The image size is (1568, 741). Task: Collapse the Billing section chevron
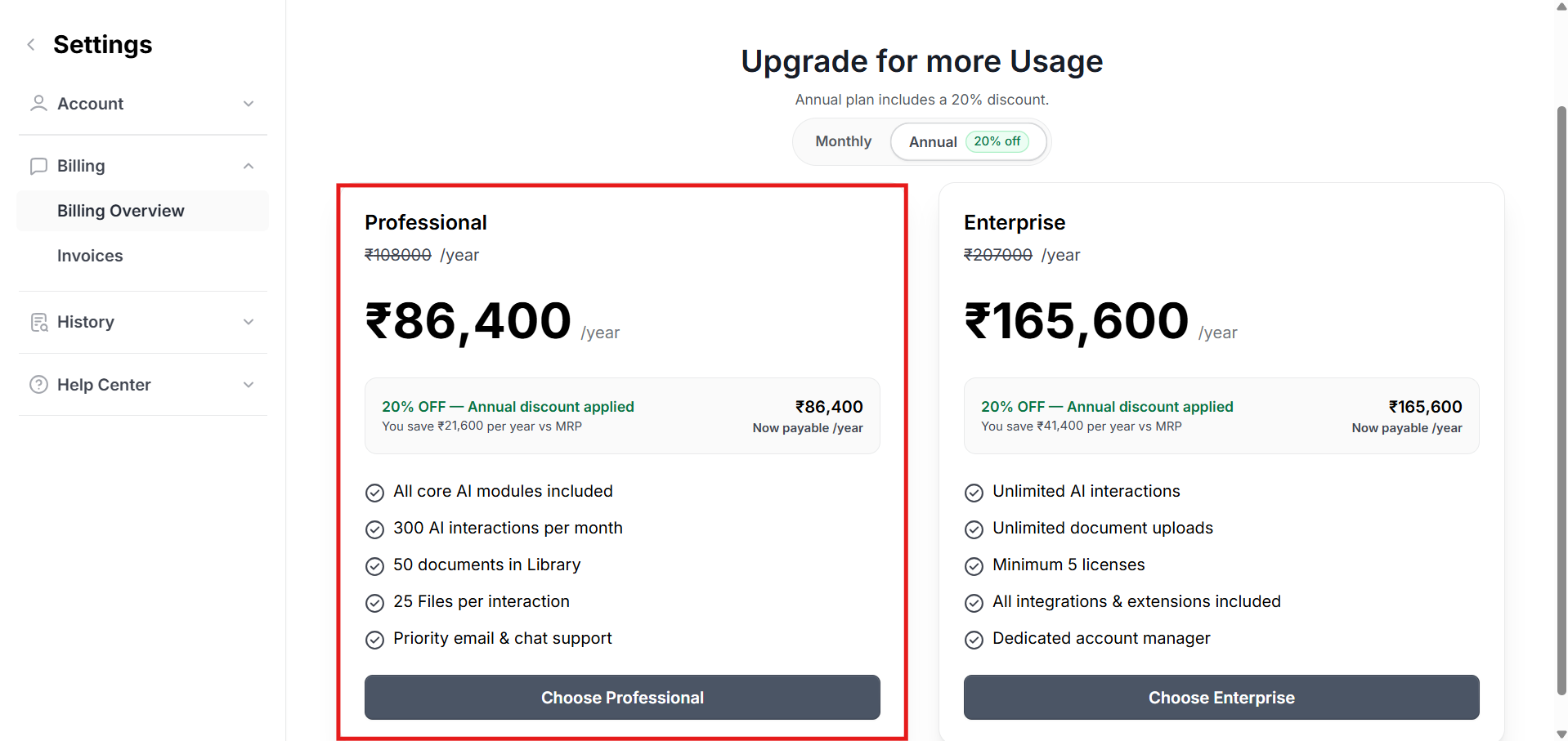coord(249,167)
